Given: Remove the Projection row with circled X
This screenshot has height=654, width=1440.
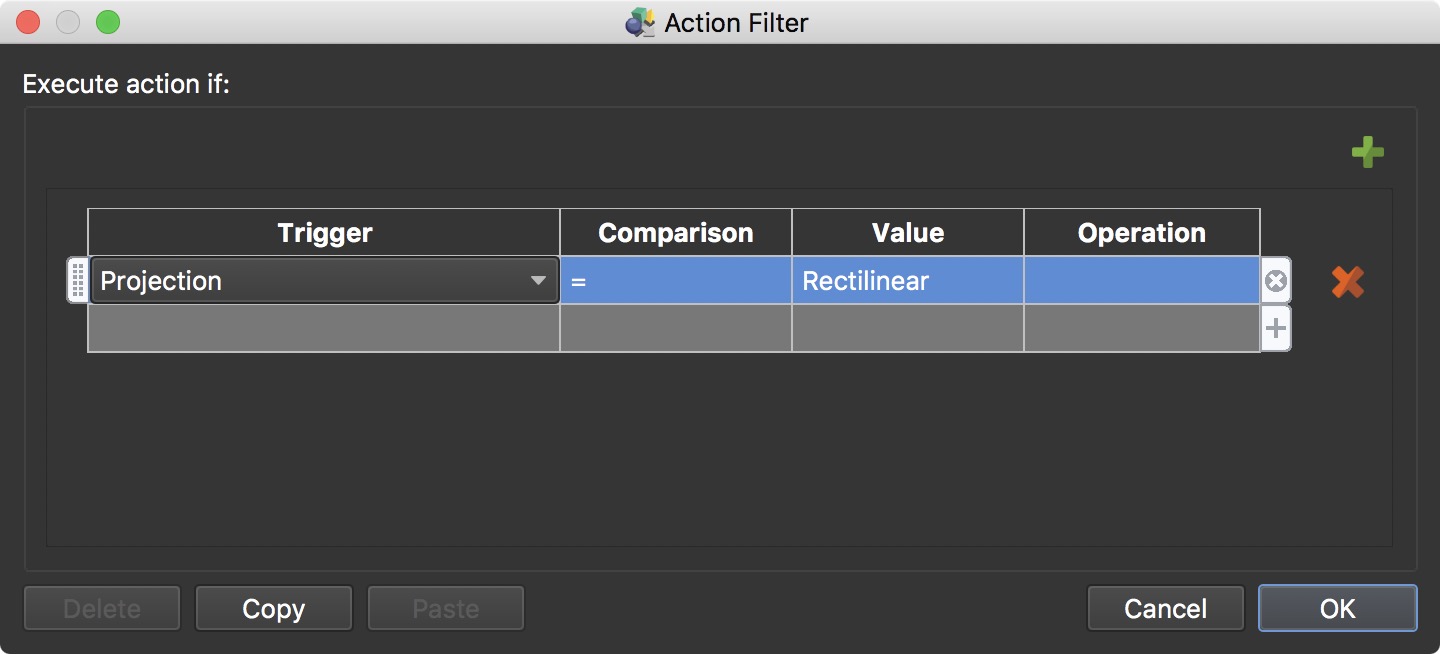Looking at the screenshot, I should click(x=1275, y=282).
